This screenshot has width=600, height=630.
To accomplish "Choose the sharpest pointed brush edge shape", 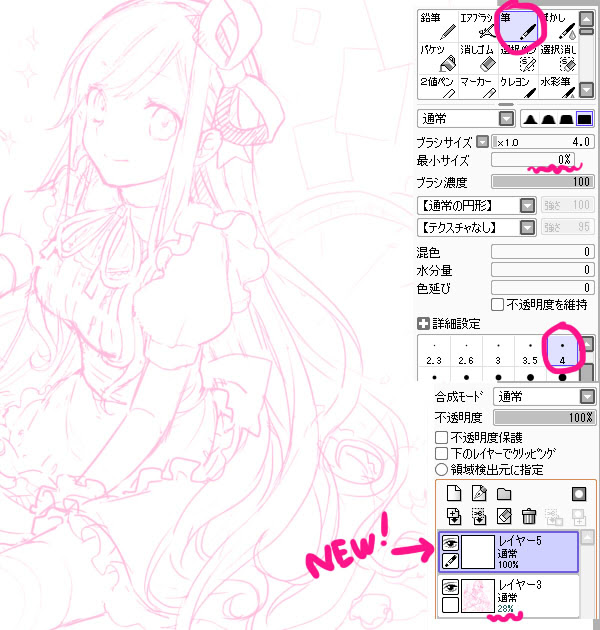I will [530, 119].
